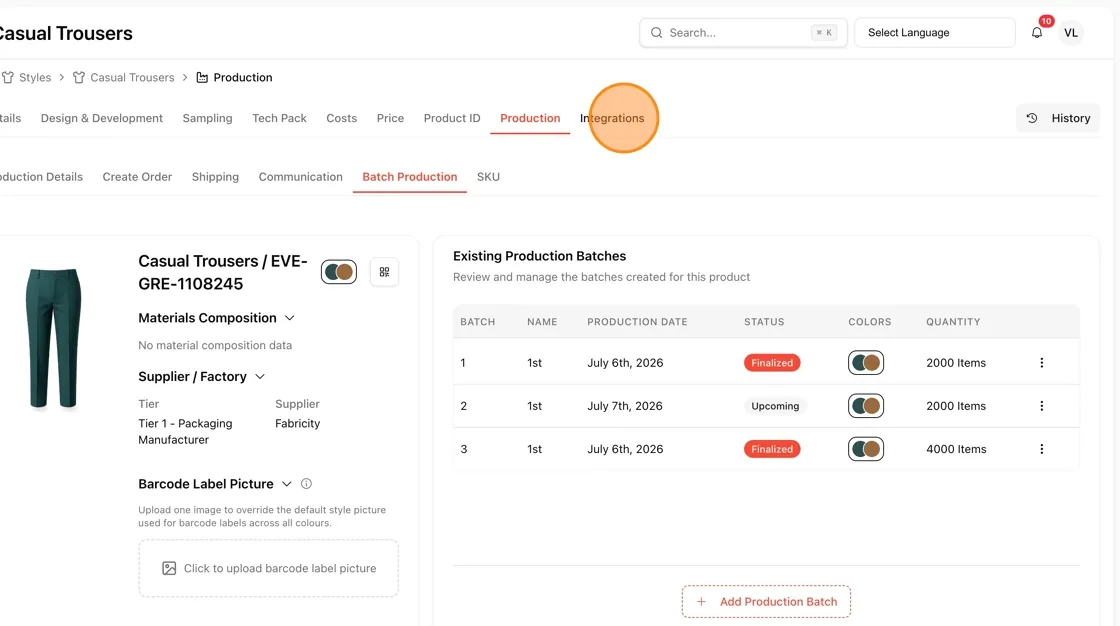
Task: Collapse the Supplier / Factory section
Action: click(260, 377)
